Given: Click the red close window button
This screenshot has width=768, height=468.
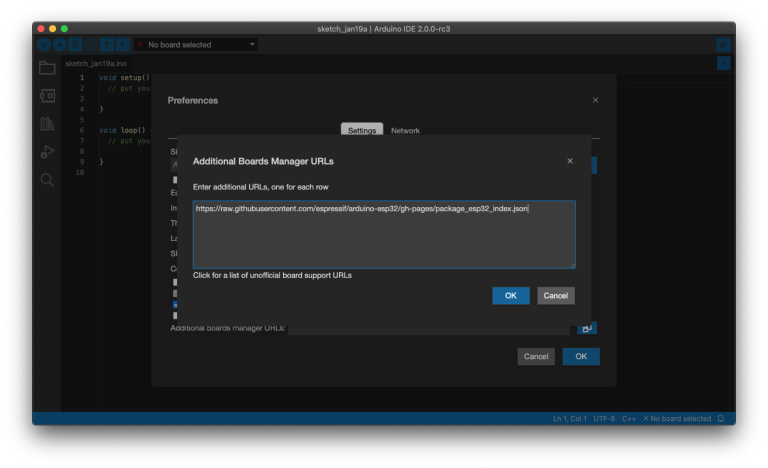Looking at the screenshot, I should coord(41,29).
